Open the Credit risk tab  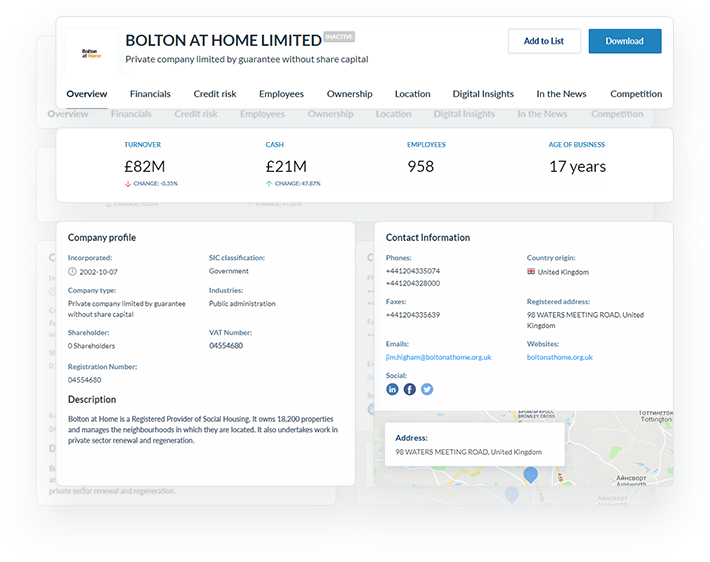pyautogui.click(x=215, y=94)
